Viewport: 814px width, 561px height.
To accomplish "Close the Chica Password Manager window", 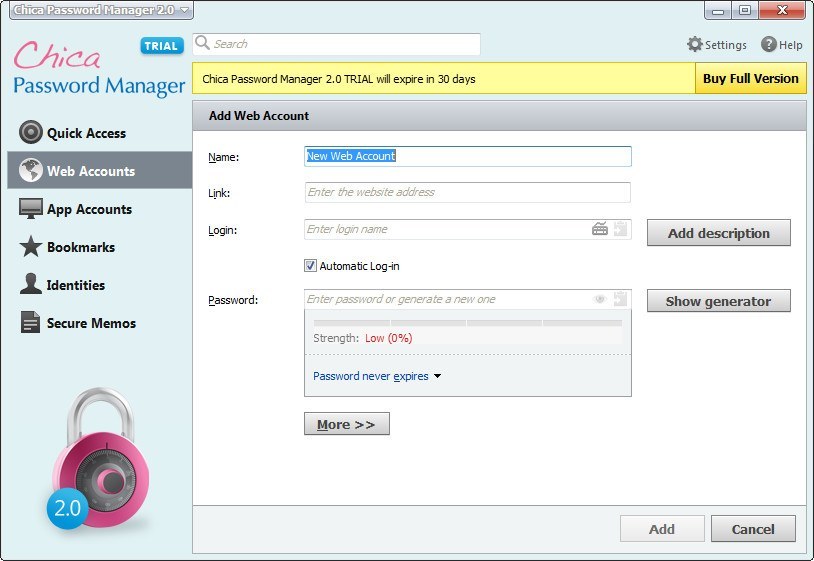I will click(x=783, y=10).
